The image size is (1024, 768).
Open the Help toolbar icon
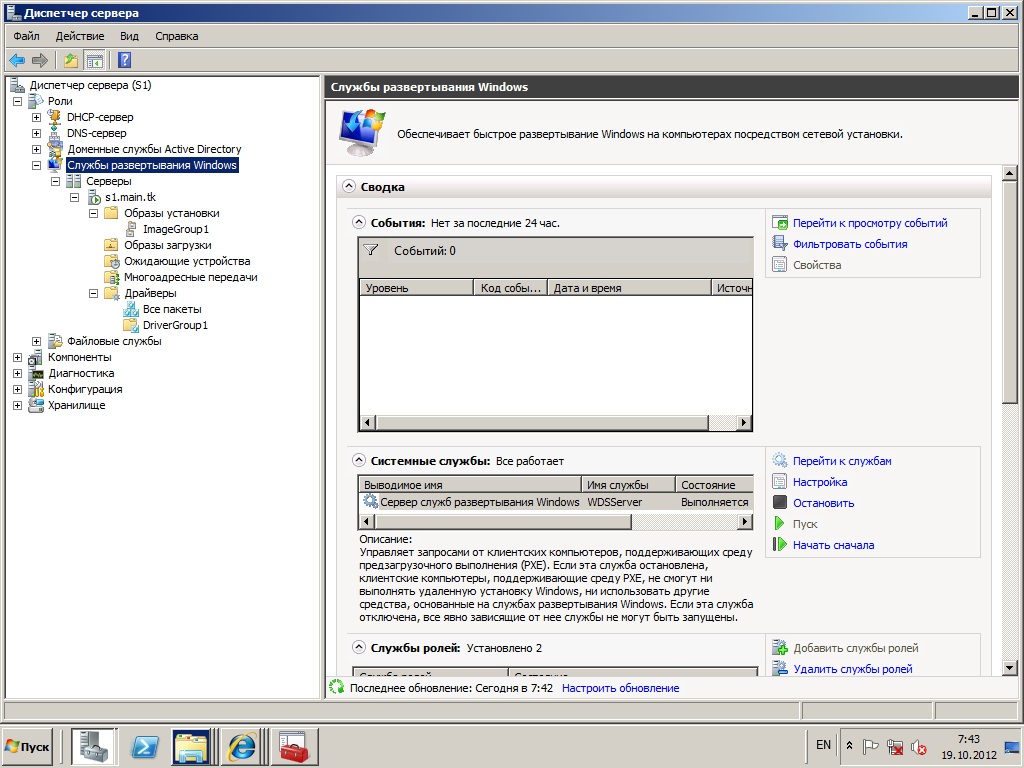click(x=125, y=61)
